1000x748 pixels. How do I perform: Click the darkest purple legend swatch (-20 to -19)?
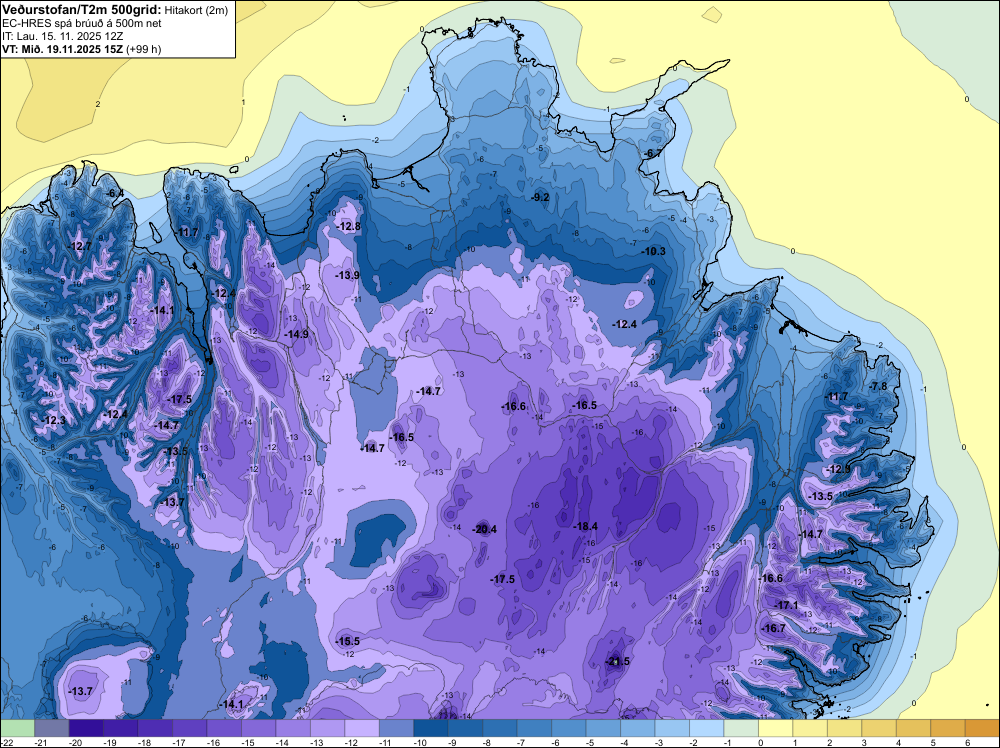click(86, 728)
